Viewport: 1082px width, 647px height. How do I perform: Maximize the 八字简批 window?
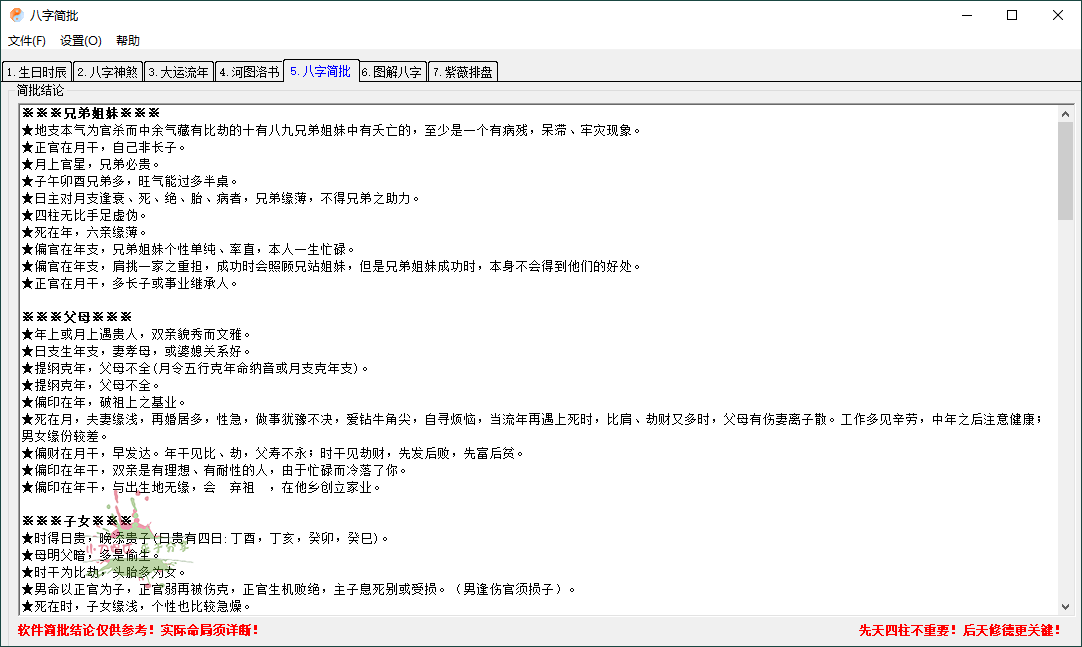click(x=1011, y=16)
